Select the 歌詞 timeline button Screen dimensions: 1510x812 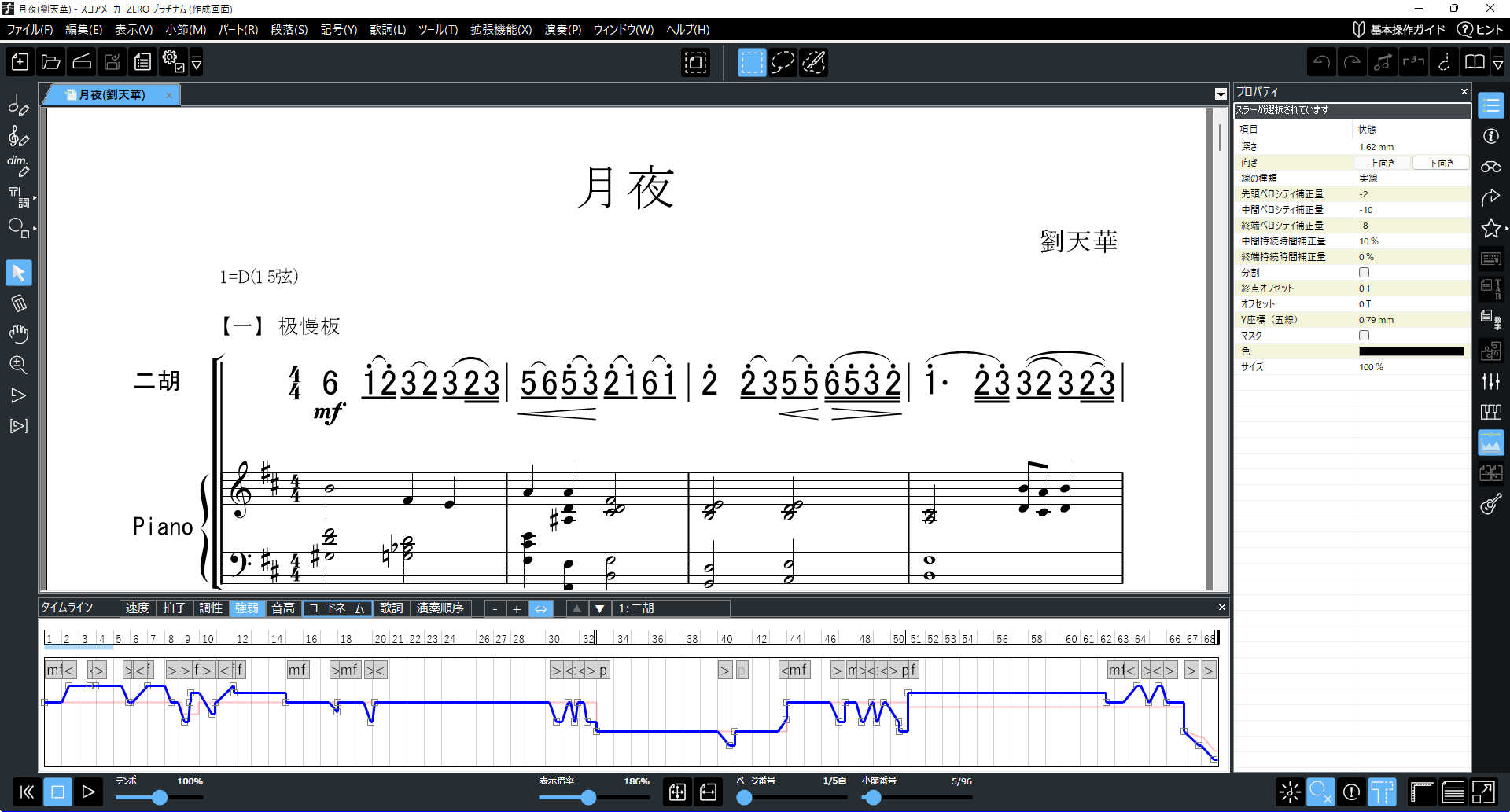pos(392,608)
